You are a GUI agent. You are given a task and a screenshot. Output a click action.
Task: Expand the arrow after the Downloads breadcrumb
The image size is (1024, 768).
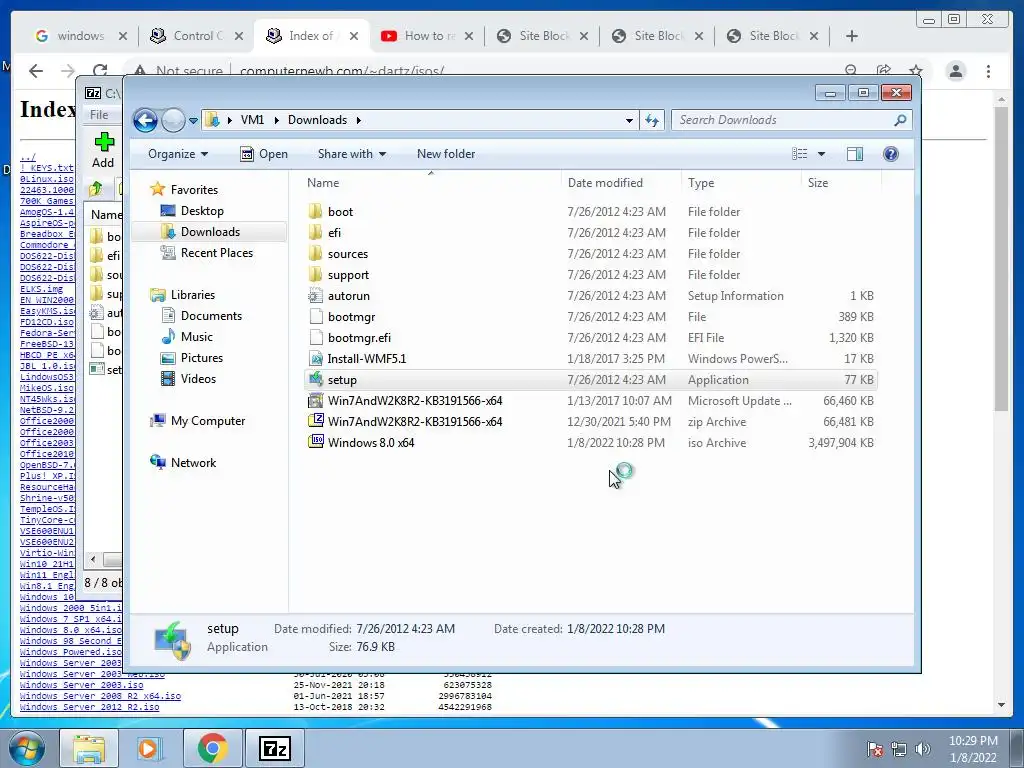359,120
